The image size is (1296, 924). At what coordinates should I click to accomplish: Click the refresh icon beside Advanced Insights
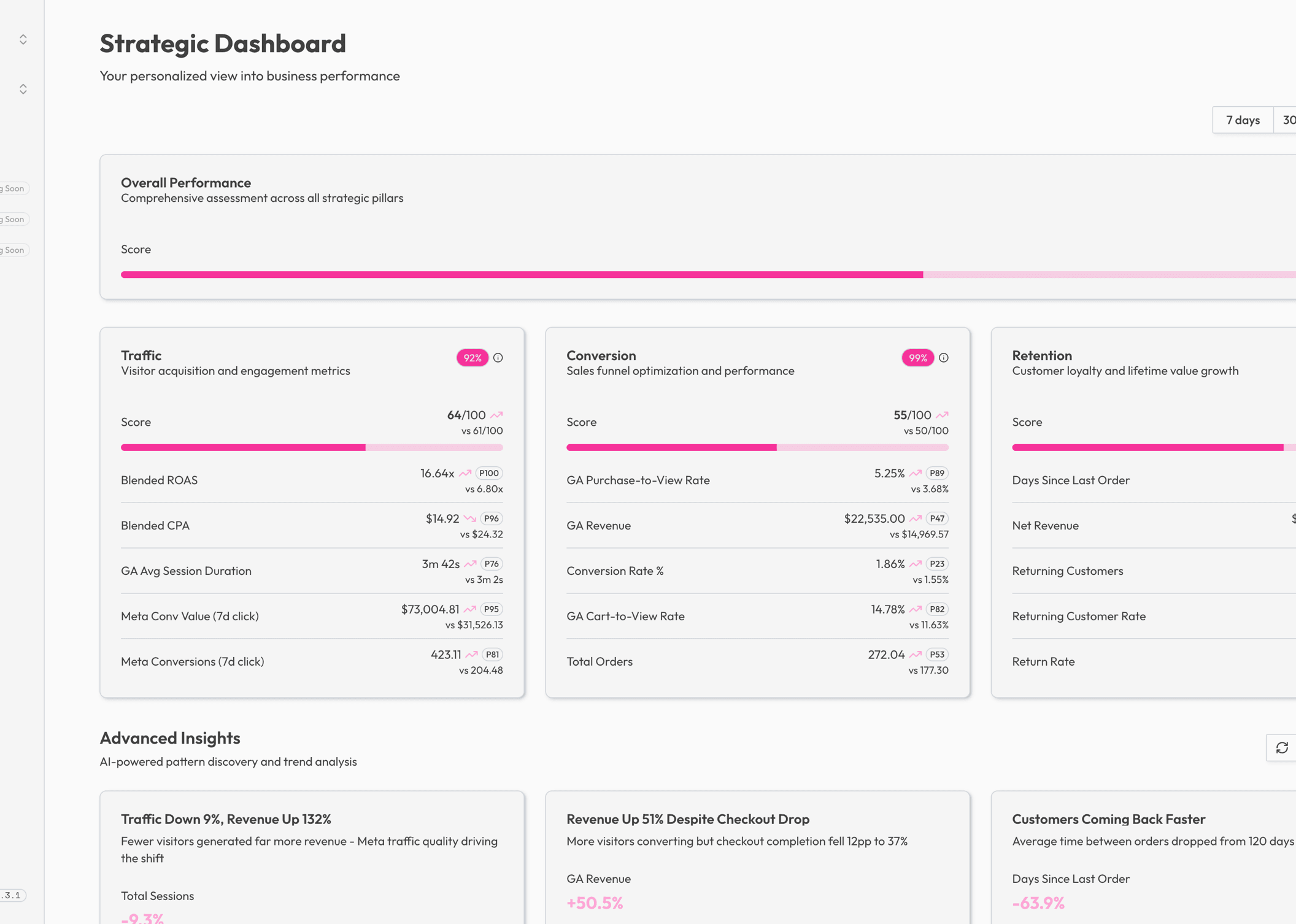(x=1282, y=748)
